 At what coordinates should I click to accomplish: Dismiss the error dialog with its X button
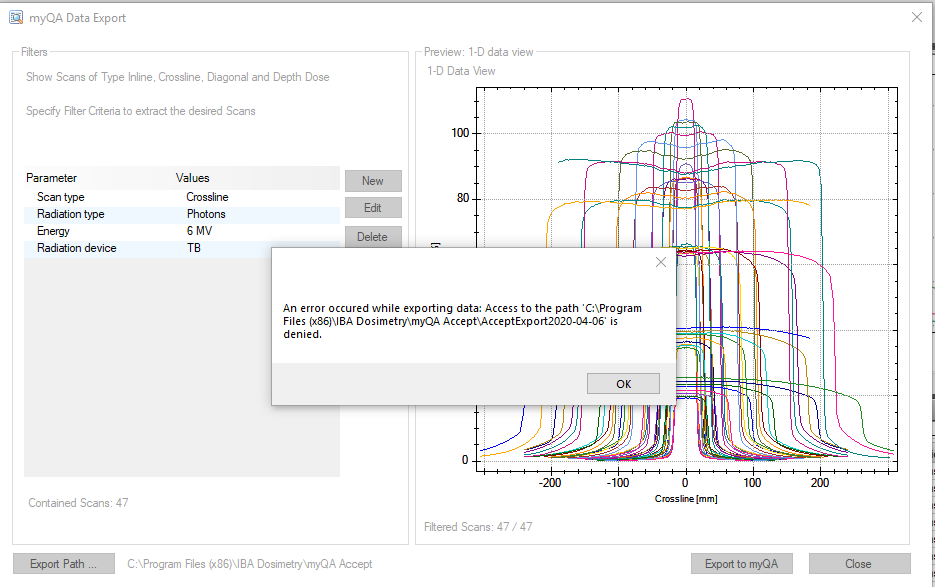tap(661, 262)
